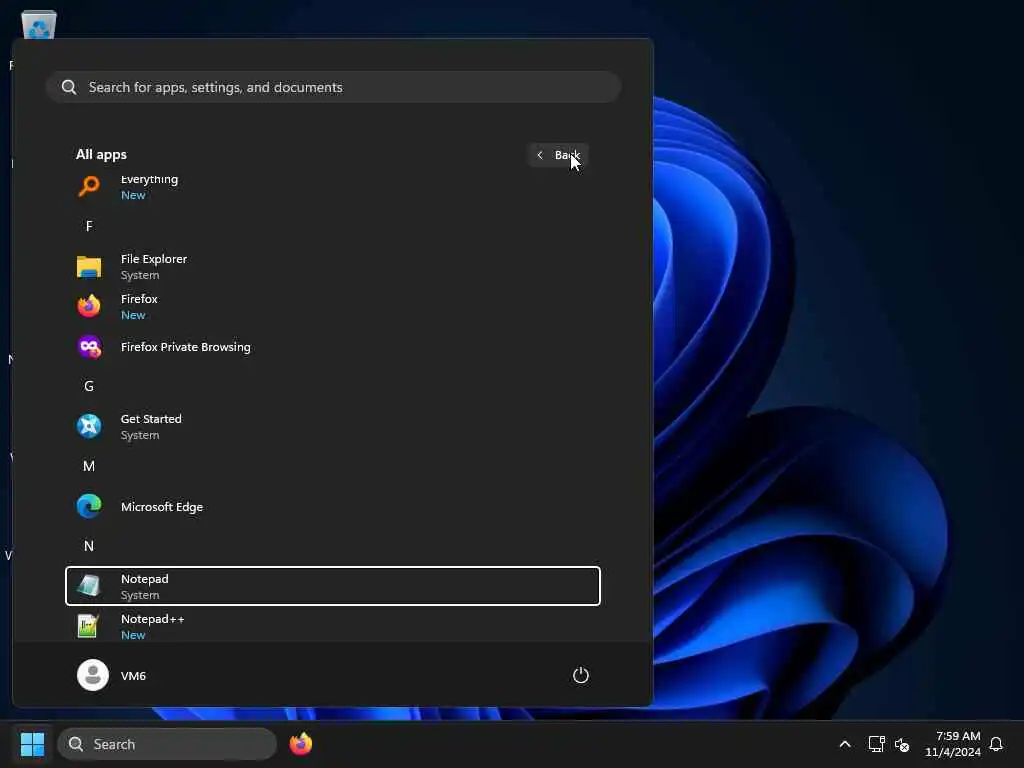Launch File Explorer folder icon
The width and height of the screenshot is (1024, 768).
click(x=89, y=266)
